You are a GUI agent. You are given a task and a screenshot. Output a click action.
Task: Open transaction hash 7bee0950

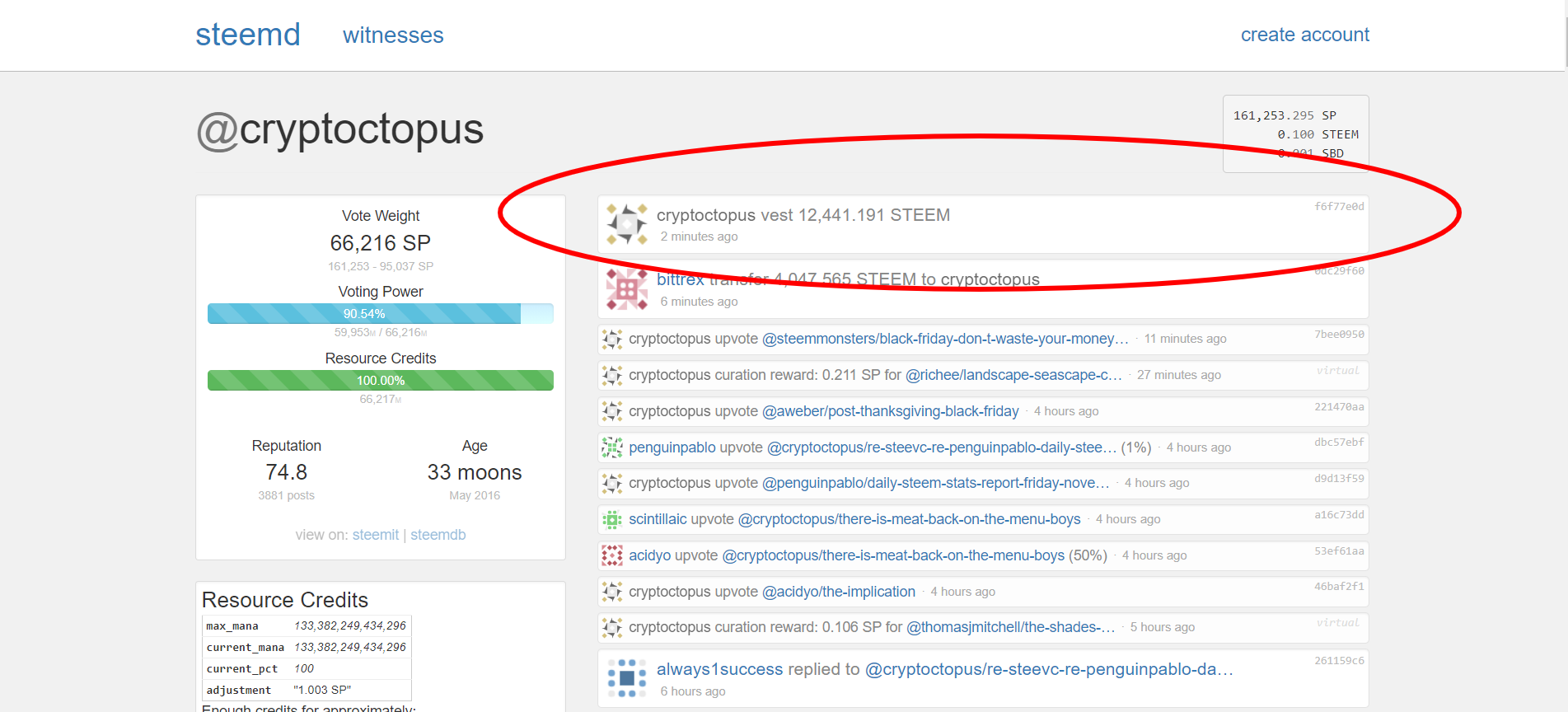[x=1339, y=335]
